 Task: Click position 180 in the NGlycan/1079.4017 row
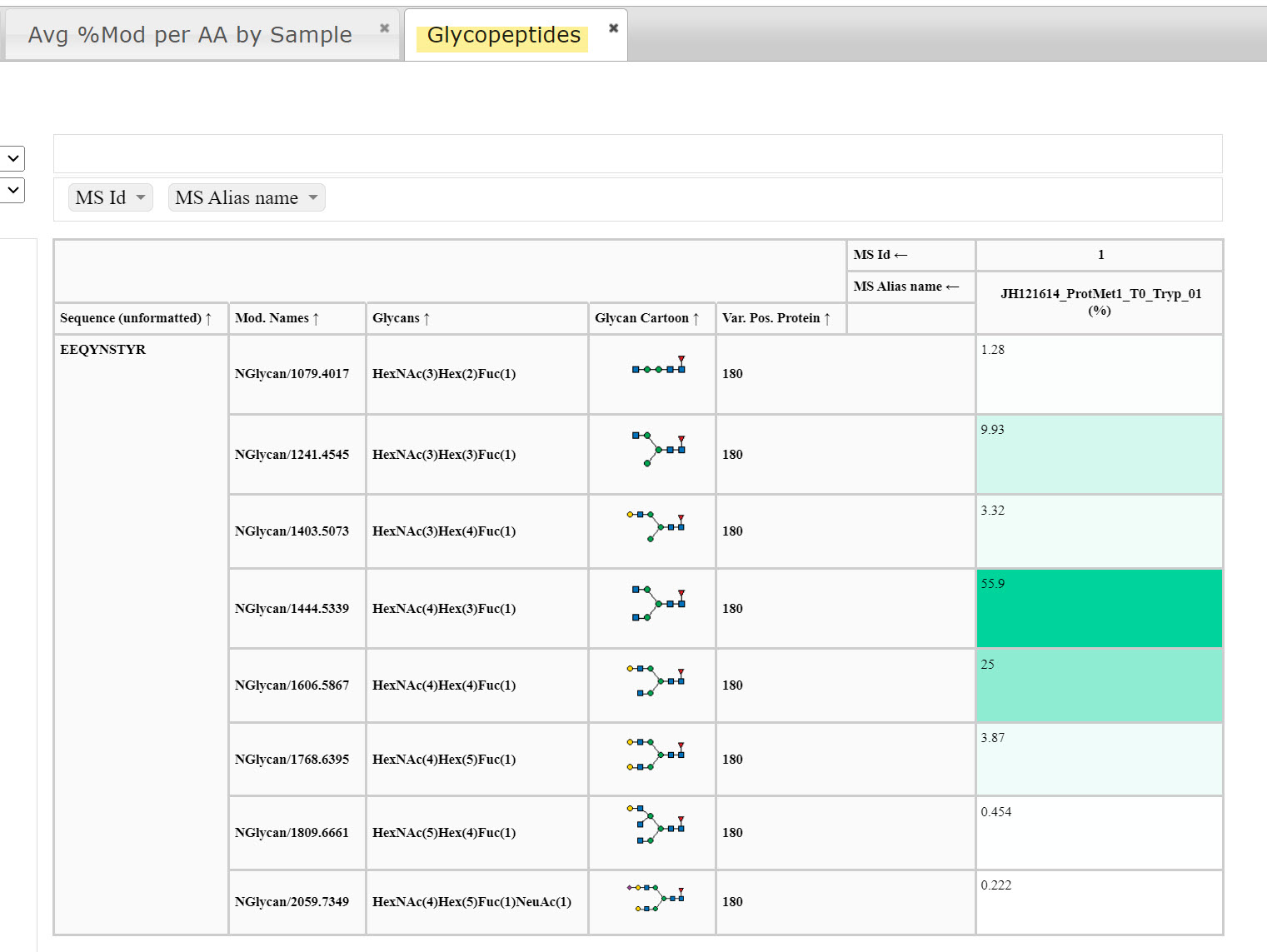(732, 374)
